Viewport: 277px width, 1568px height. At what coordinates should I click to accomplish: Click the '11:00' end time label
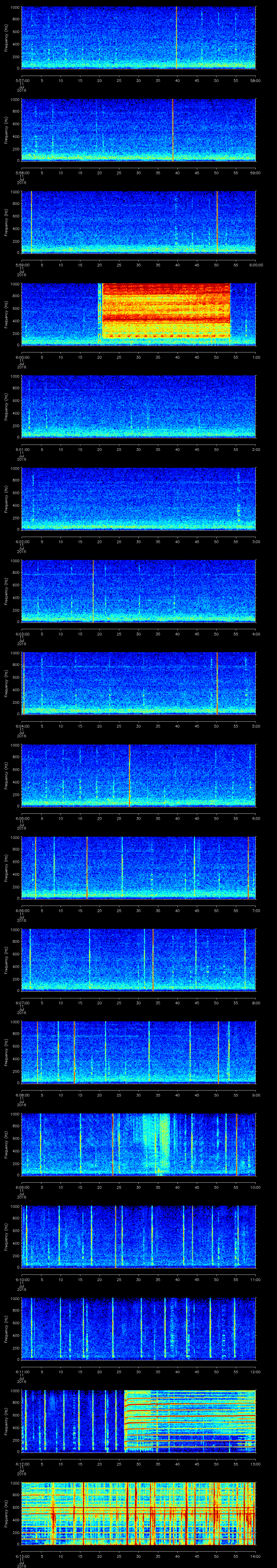[255, 1279]
